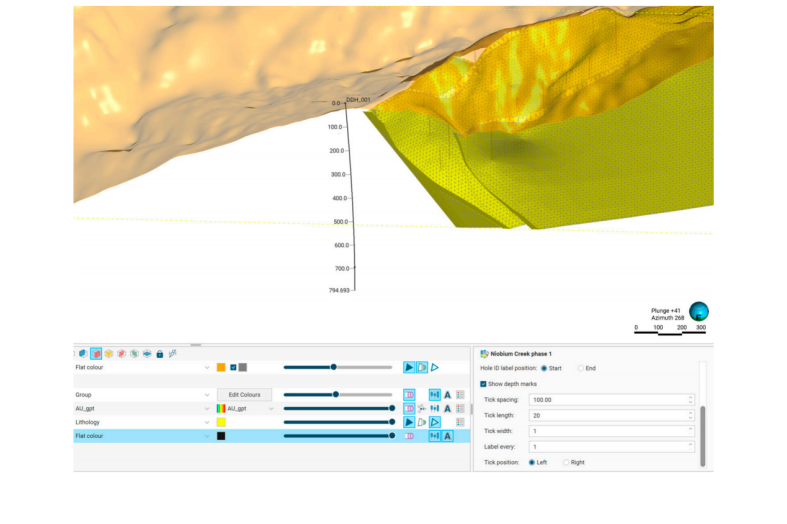Click the Tick spacing input field
Viewport: 787px width, 524px height.
(x=610, y=400)
